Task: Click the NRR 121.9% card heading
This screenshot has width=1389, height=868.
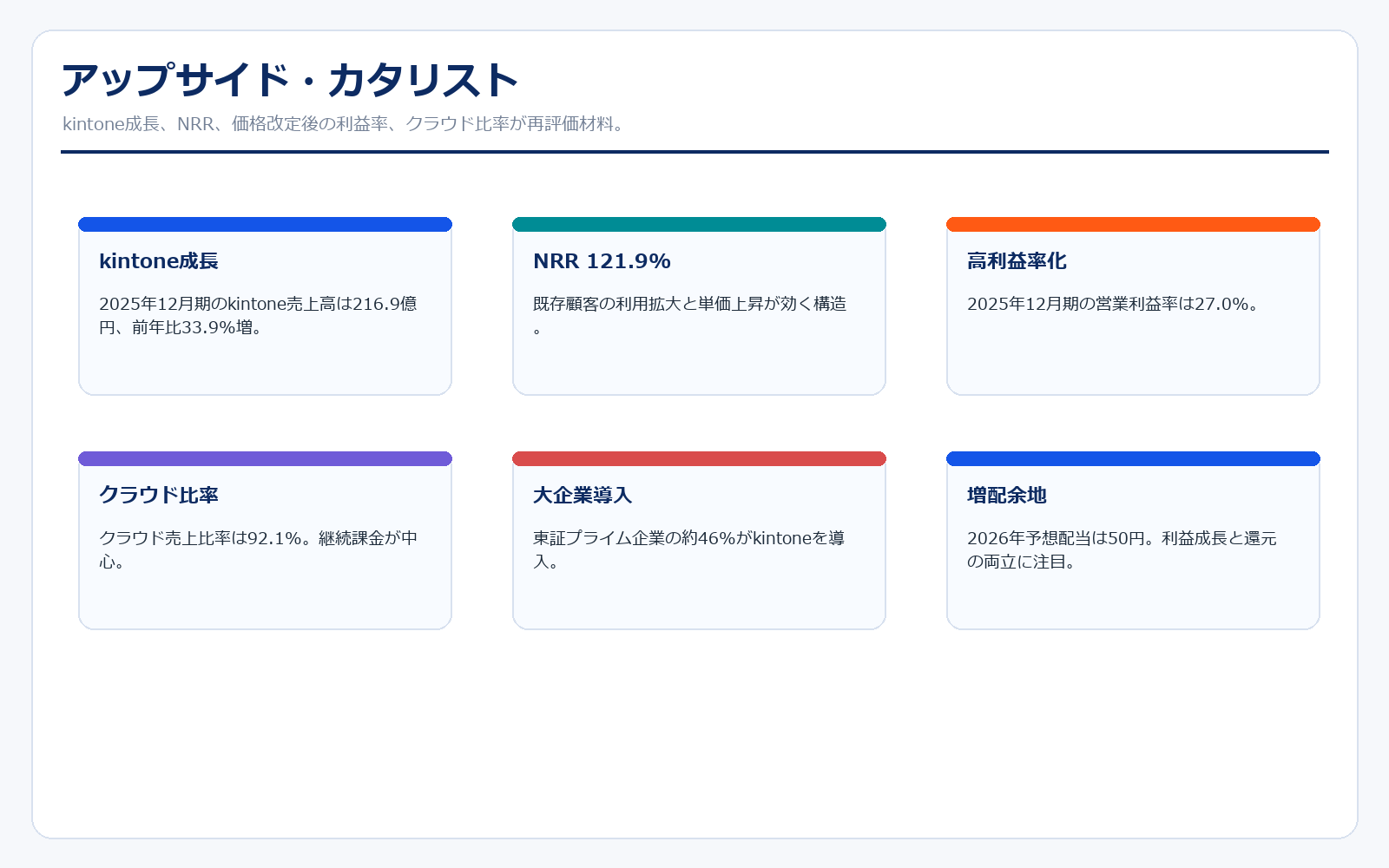Action: 602,261
